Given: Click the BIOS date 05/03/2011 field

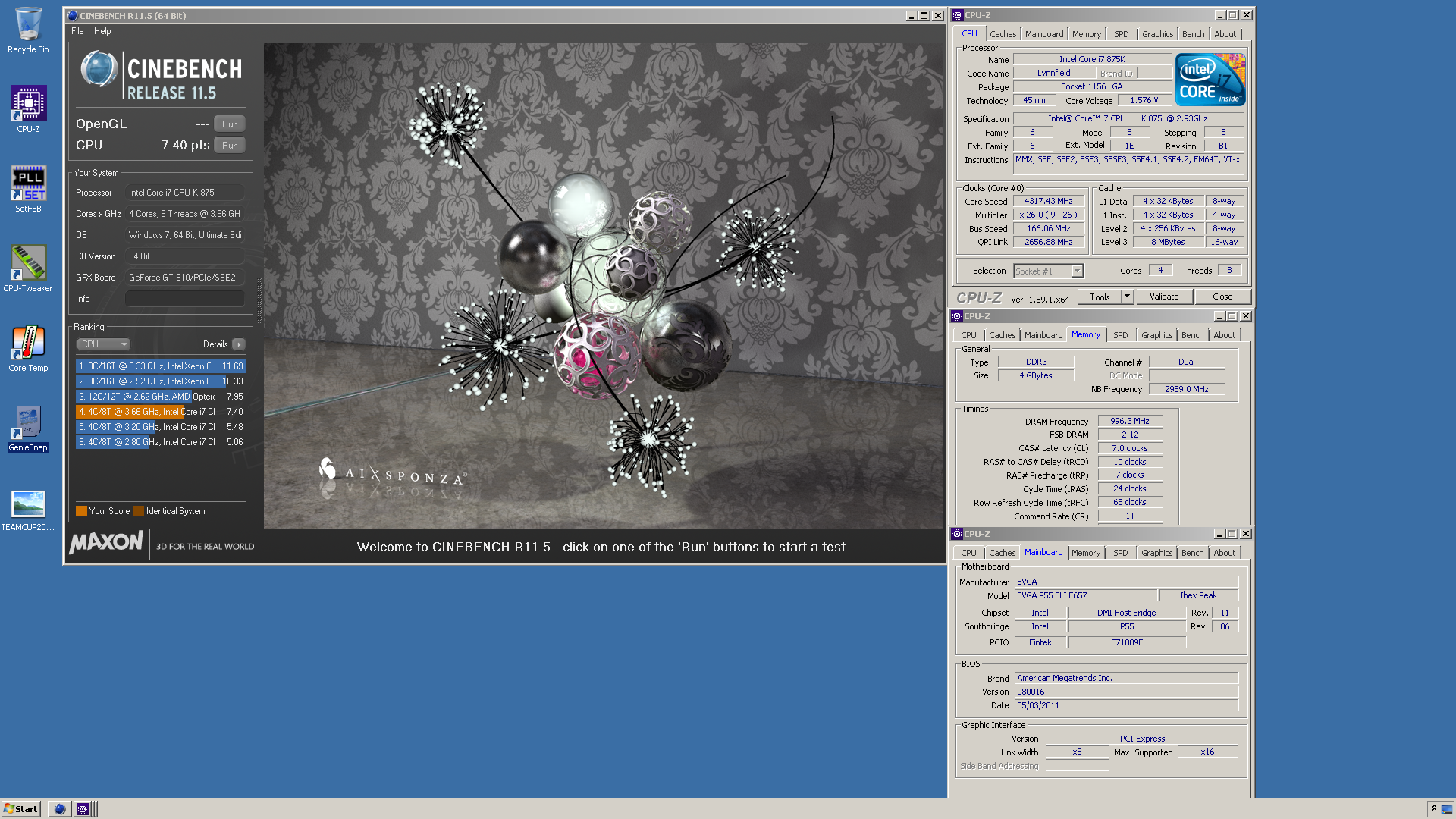Looking at the screenshot, I should click(x=1126, y=706).
